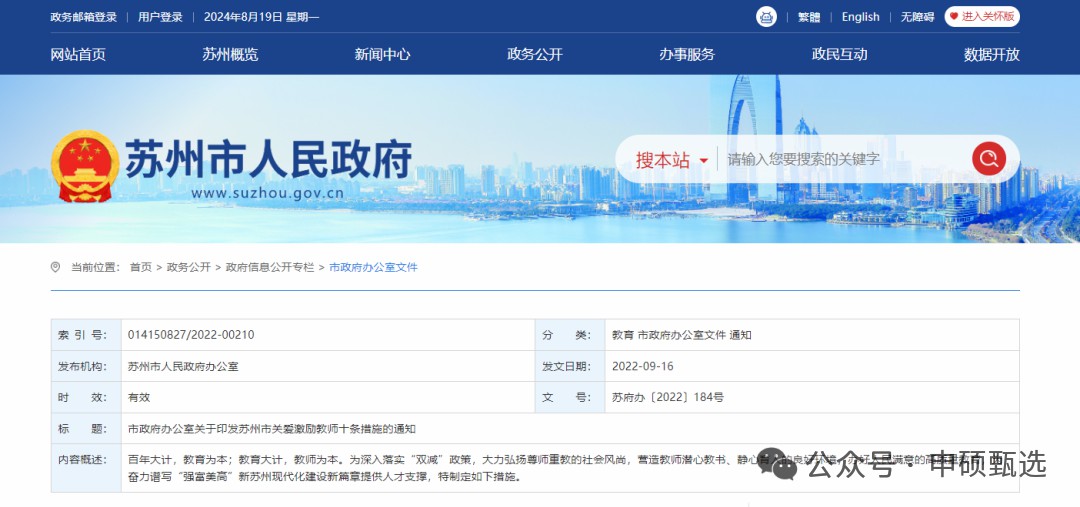
Task: Click the location pin icon before 当前位置
Action: click(55, 267)
